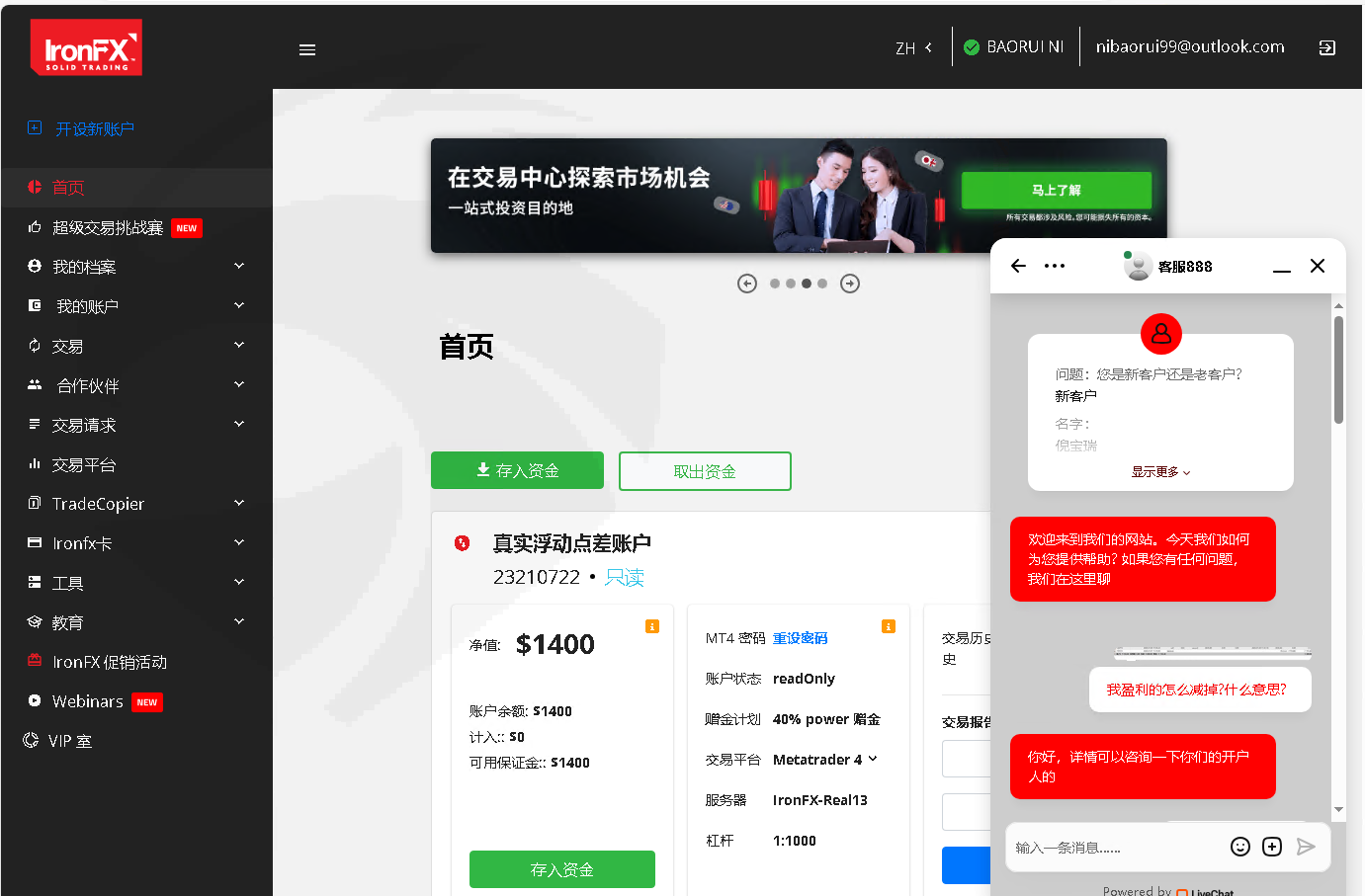Click the 交易平台 bar chart icon
The image size is (1365, 896).
(x=35, y=463)
